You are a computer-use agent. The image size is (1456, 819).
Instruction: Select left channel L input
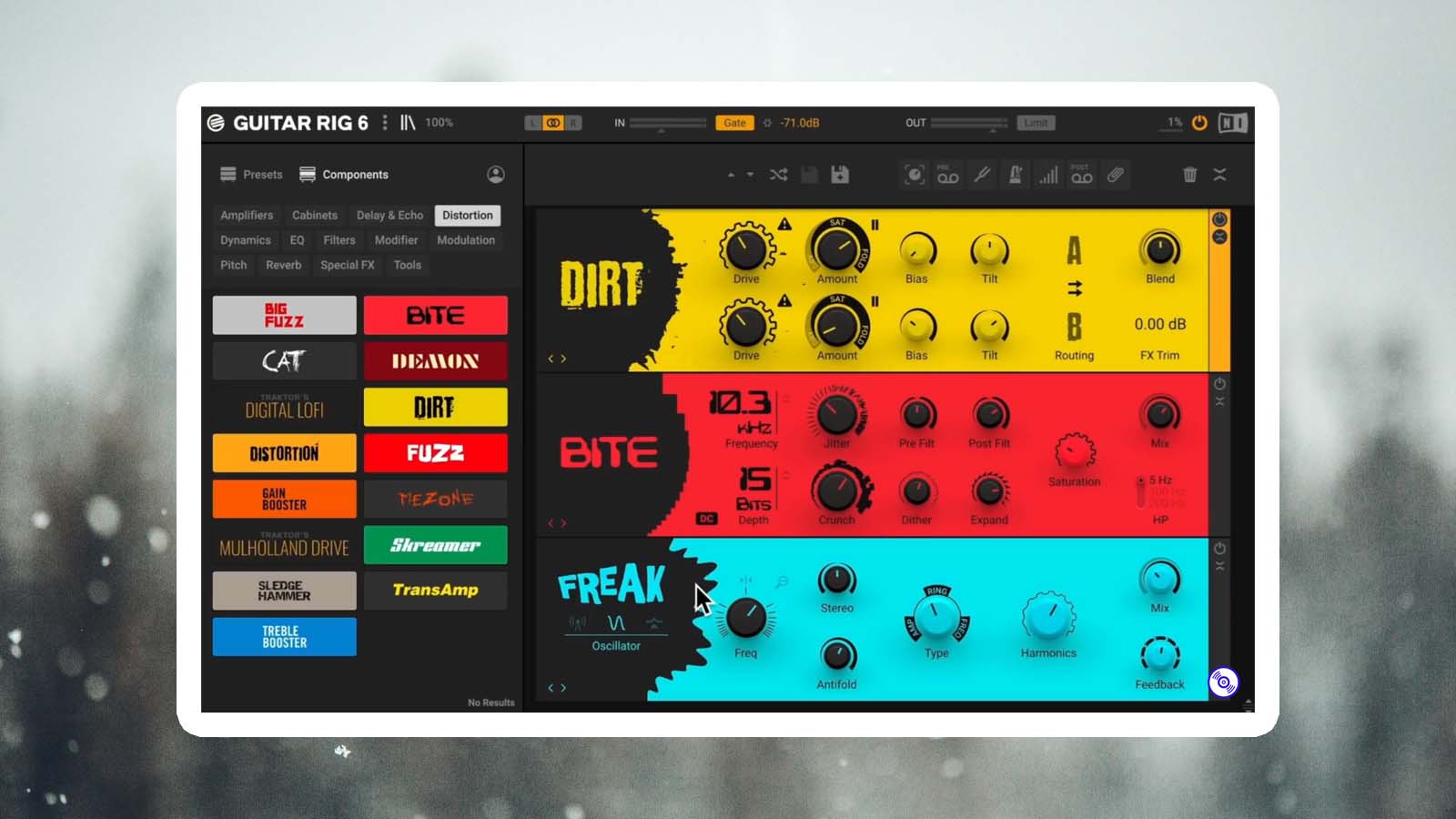(534, 123)
